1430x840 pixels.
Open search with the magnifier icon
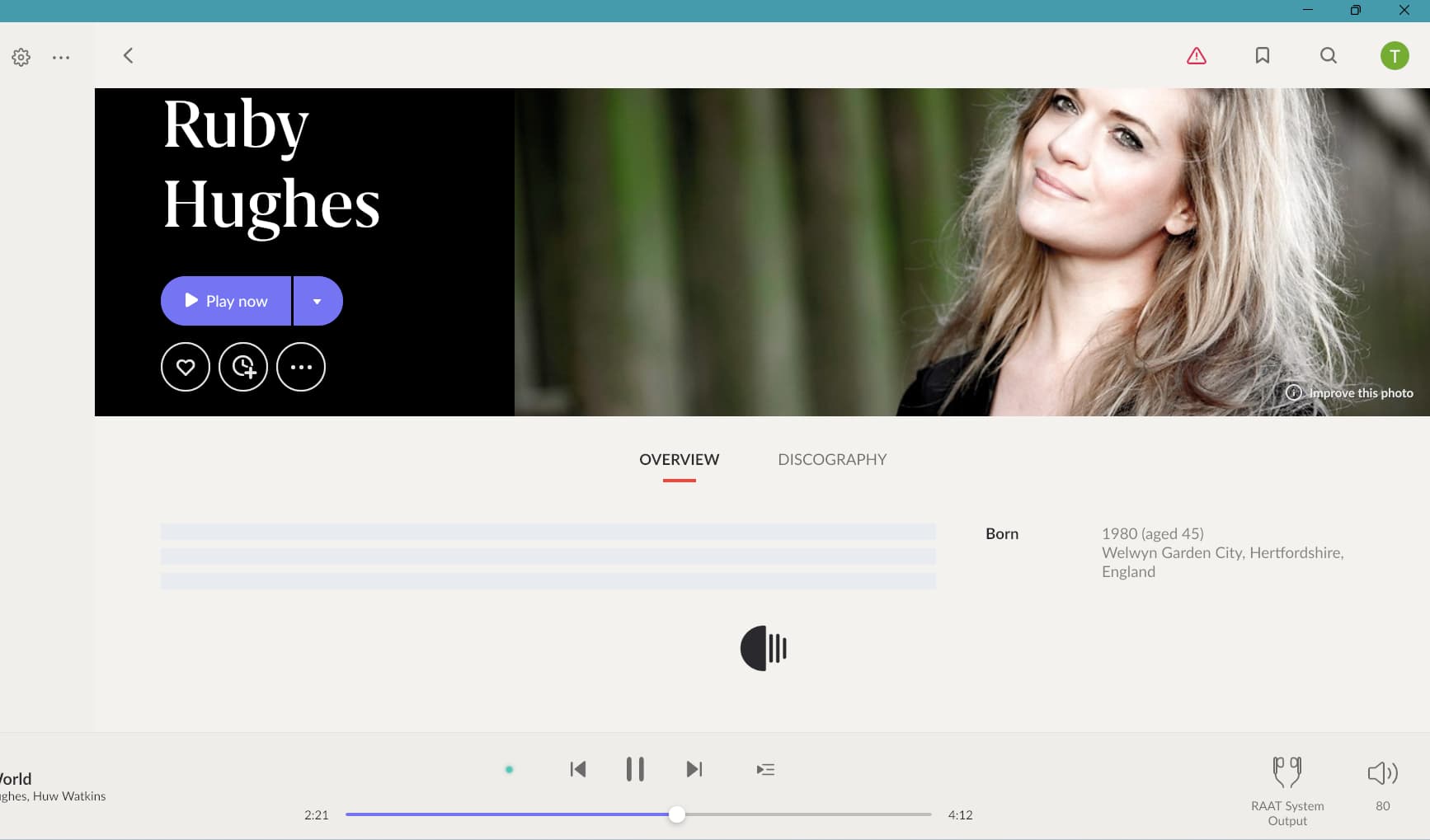[x=1328, y=55]
